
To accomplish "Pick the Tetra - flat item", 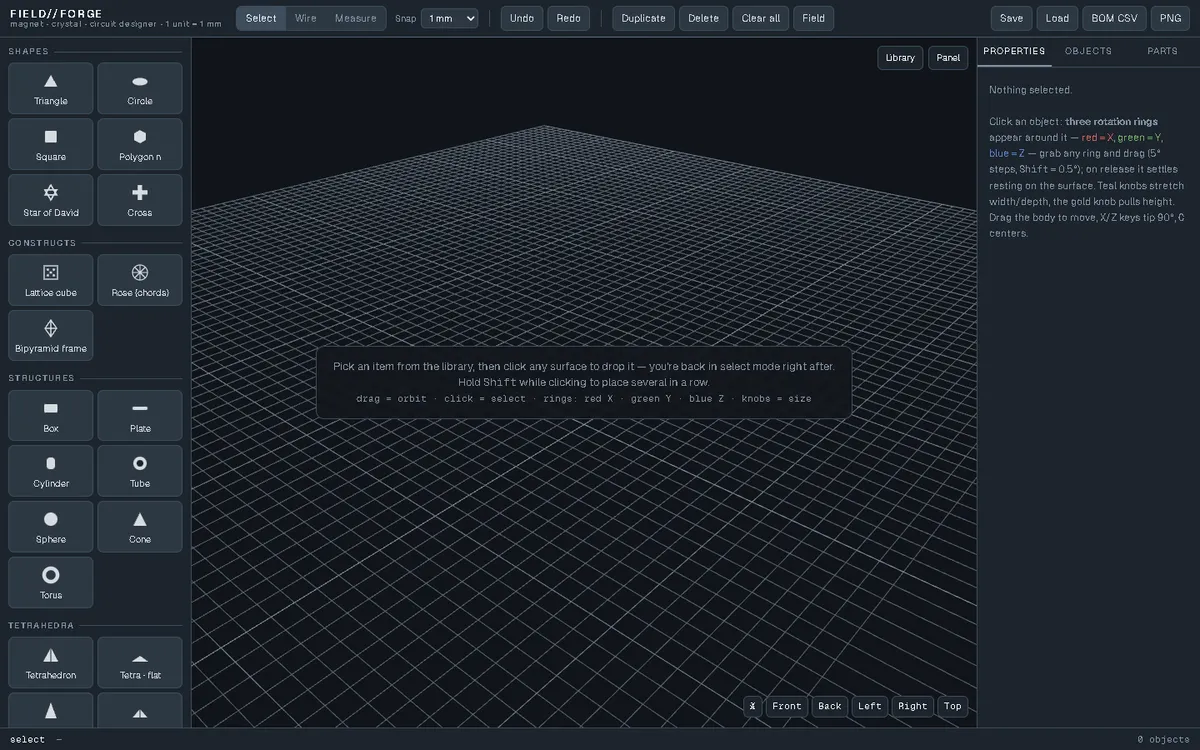I will [140, 663].
